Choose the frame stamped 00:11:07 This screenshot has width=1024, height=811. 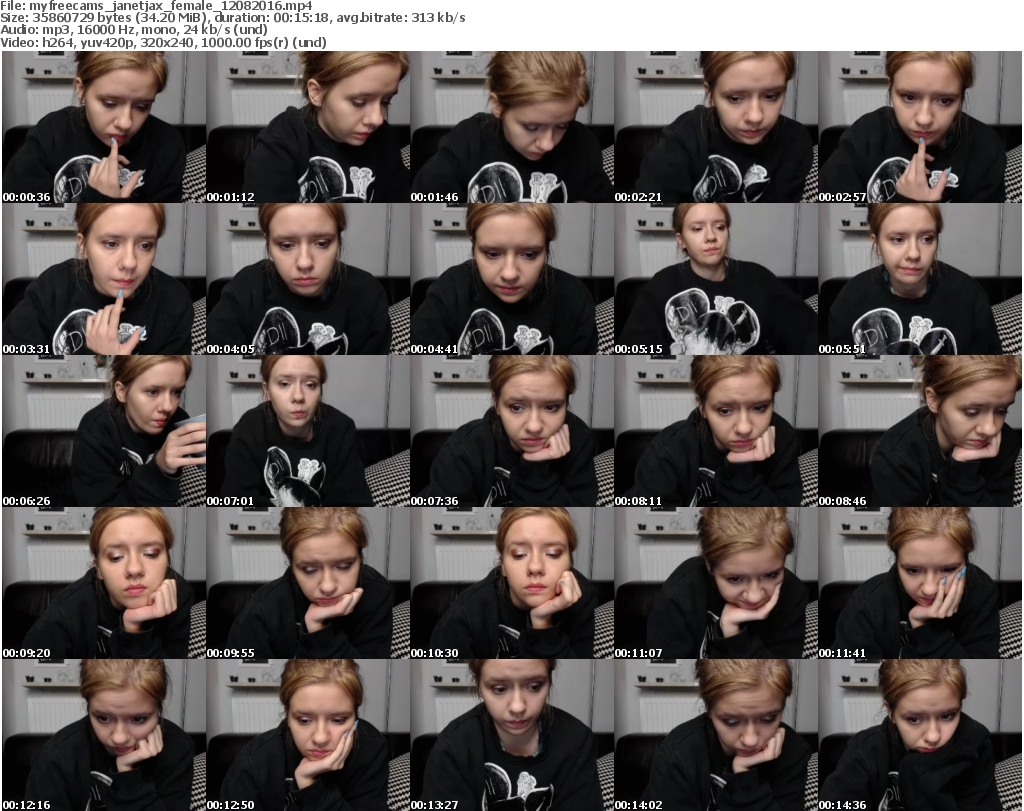pyautogui.click(x=716, y=583)
